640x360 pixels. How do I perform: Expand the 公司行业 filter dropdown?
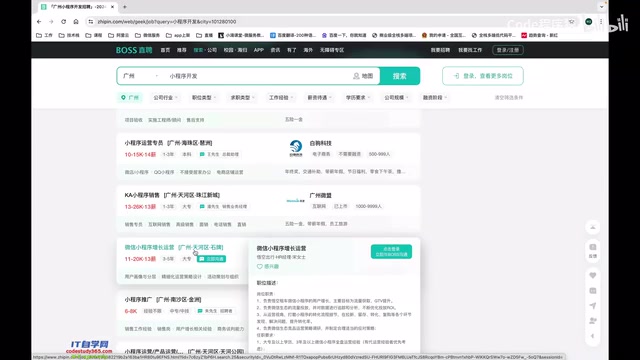click(x=165, y=98)
